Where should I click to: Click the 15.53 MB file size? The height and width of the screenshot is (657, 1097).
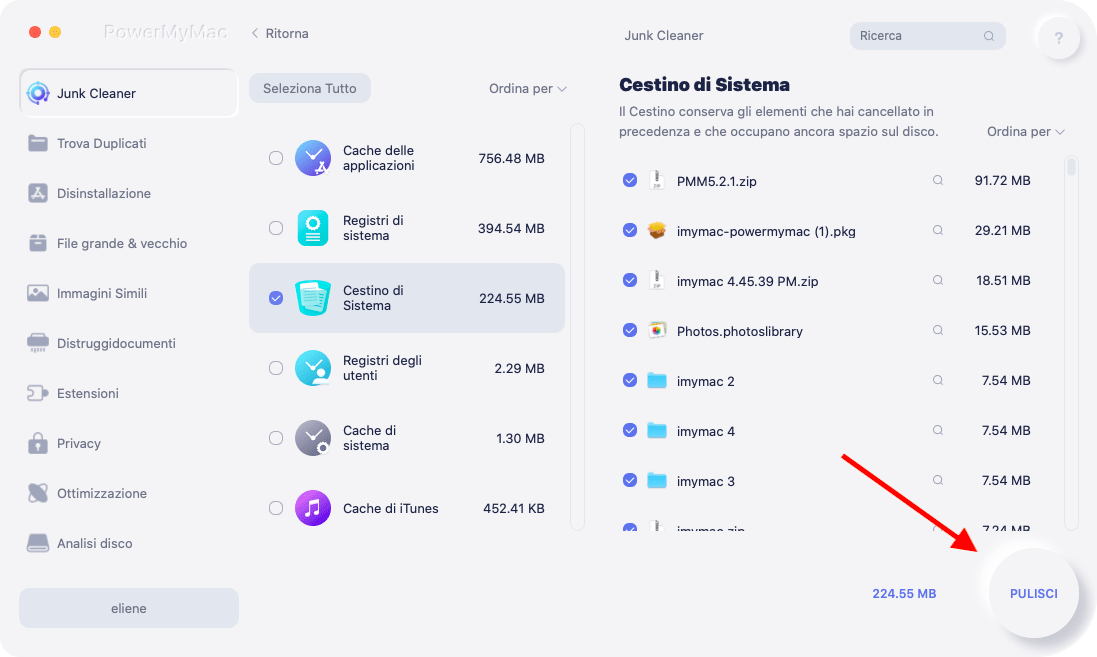coord(1002,330)
